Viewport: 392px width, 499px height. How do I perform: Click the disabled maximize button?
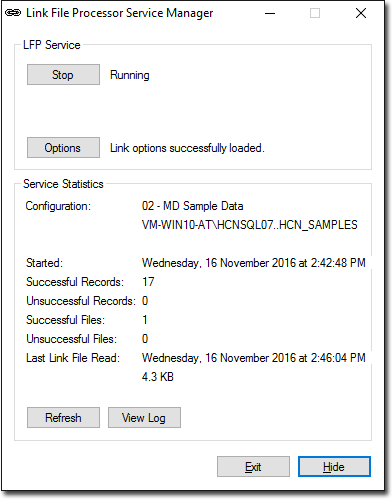coord(315,13)
